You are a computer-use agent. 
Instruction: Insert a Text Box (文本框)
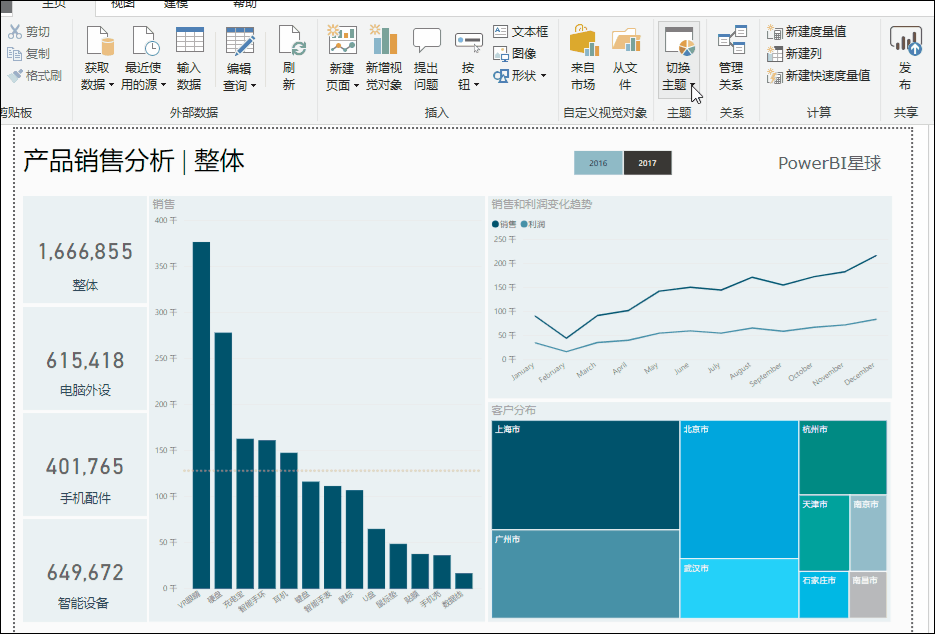[x=520, y=32]
